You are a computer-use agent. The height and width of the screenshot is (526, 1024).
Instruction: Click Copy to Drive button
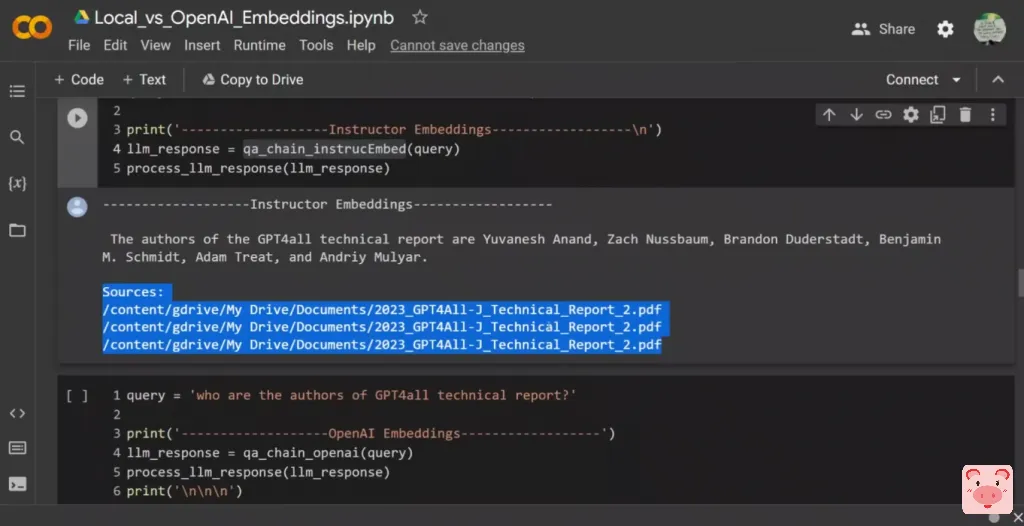[x=252, y=80]
